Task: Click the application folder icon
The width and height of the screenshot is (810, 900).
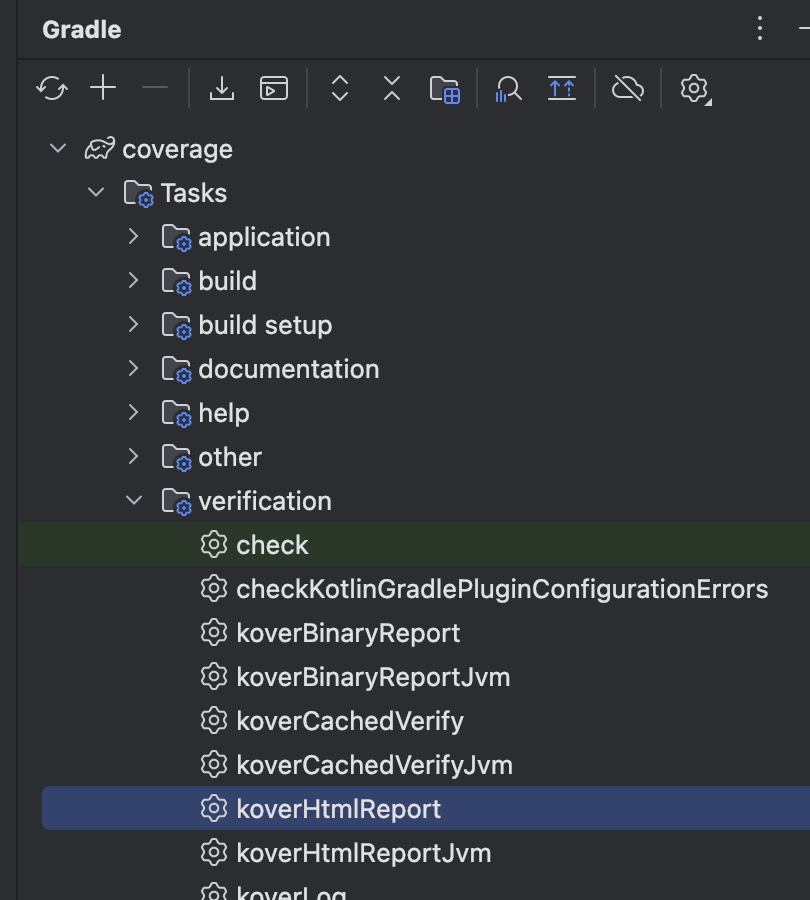Action: click(x=177, y=238)
